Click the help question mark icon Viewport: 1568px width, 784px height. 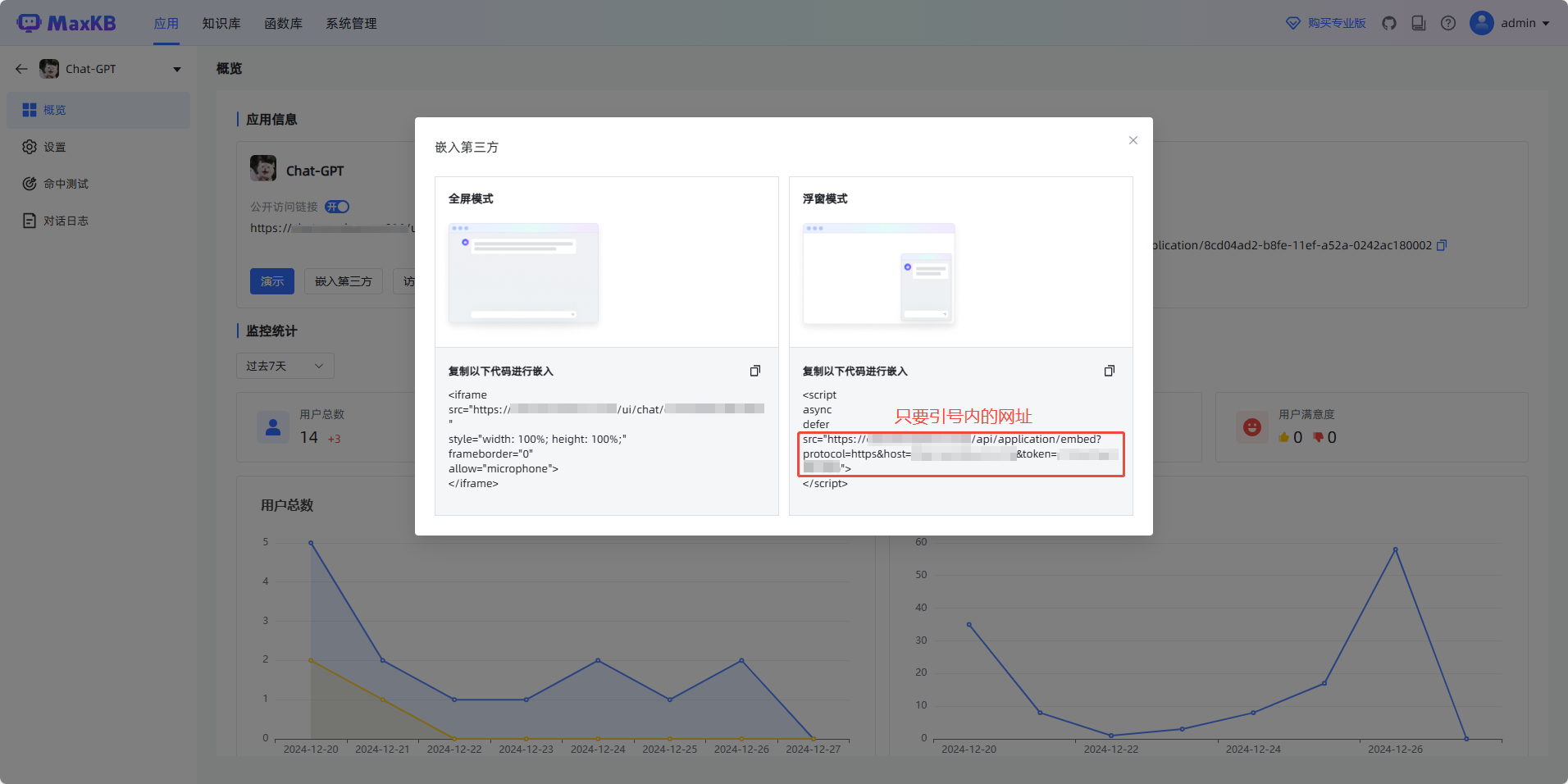tap(1448, 23)
